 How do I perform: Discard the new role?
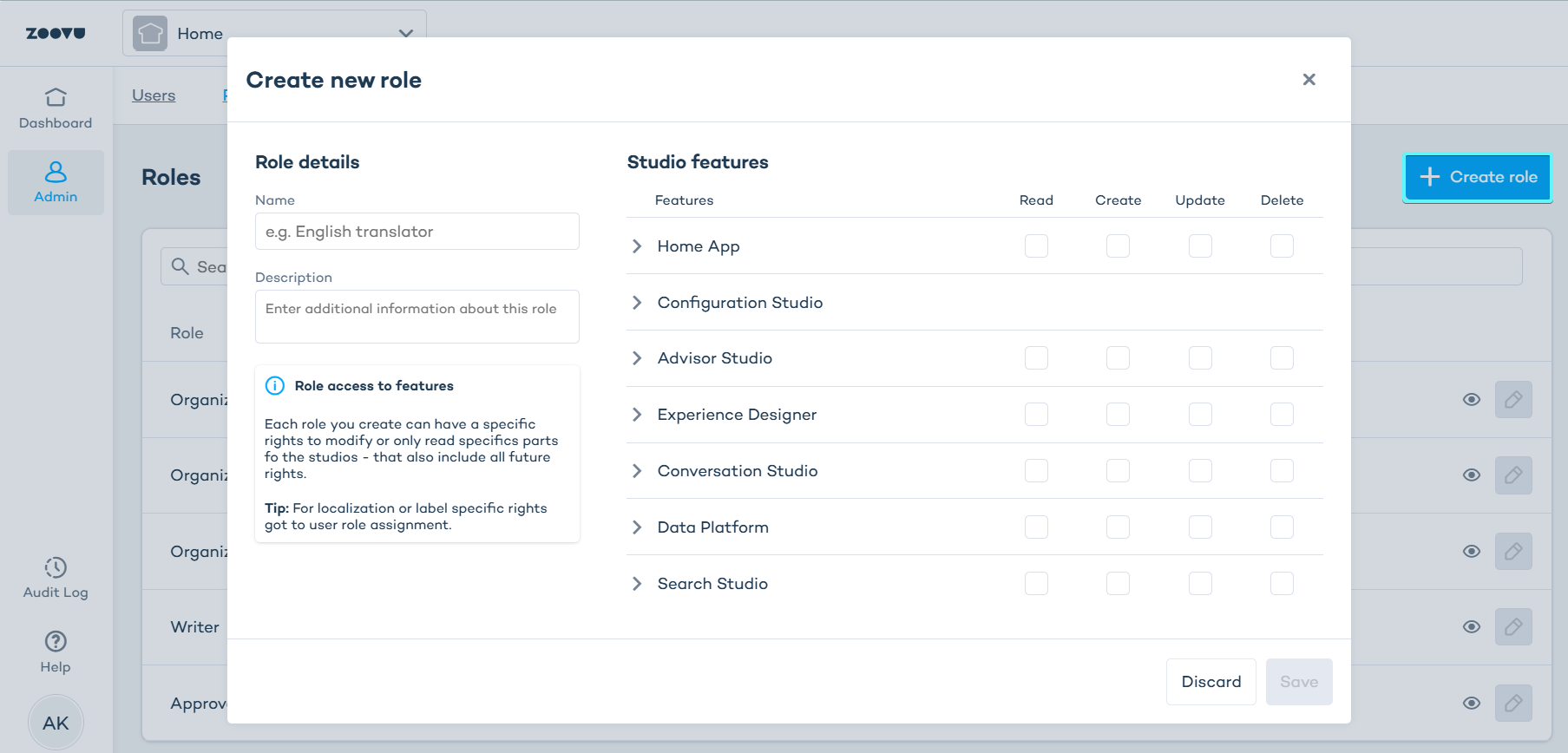tap(1210, 682)
